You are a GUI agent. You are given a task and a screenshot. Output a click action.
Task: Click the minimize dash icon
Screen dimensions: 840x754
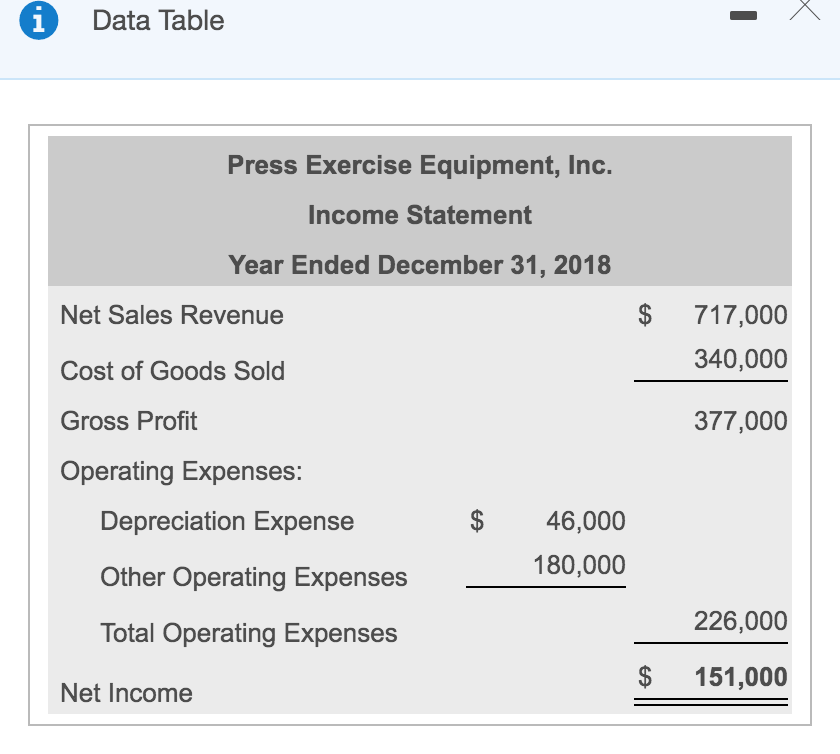(744, 17)
